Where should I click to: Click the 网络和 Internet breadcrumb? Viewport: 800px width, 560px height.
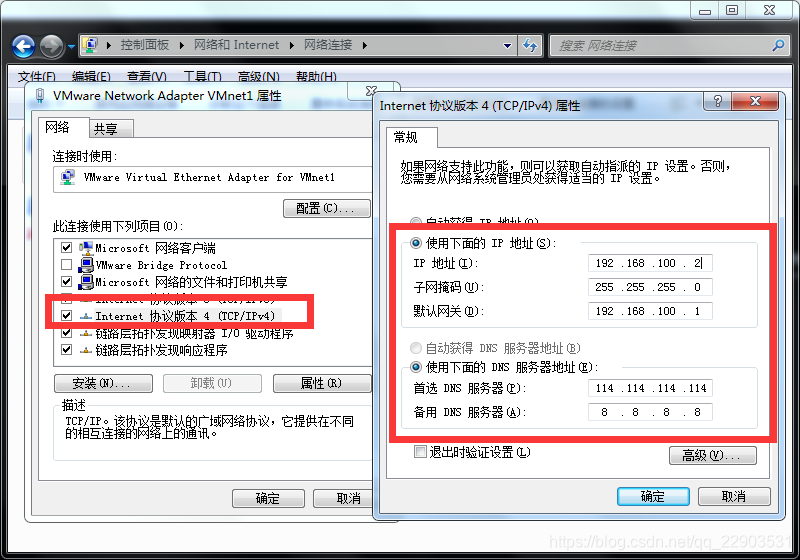[x=236, y=45]
